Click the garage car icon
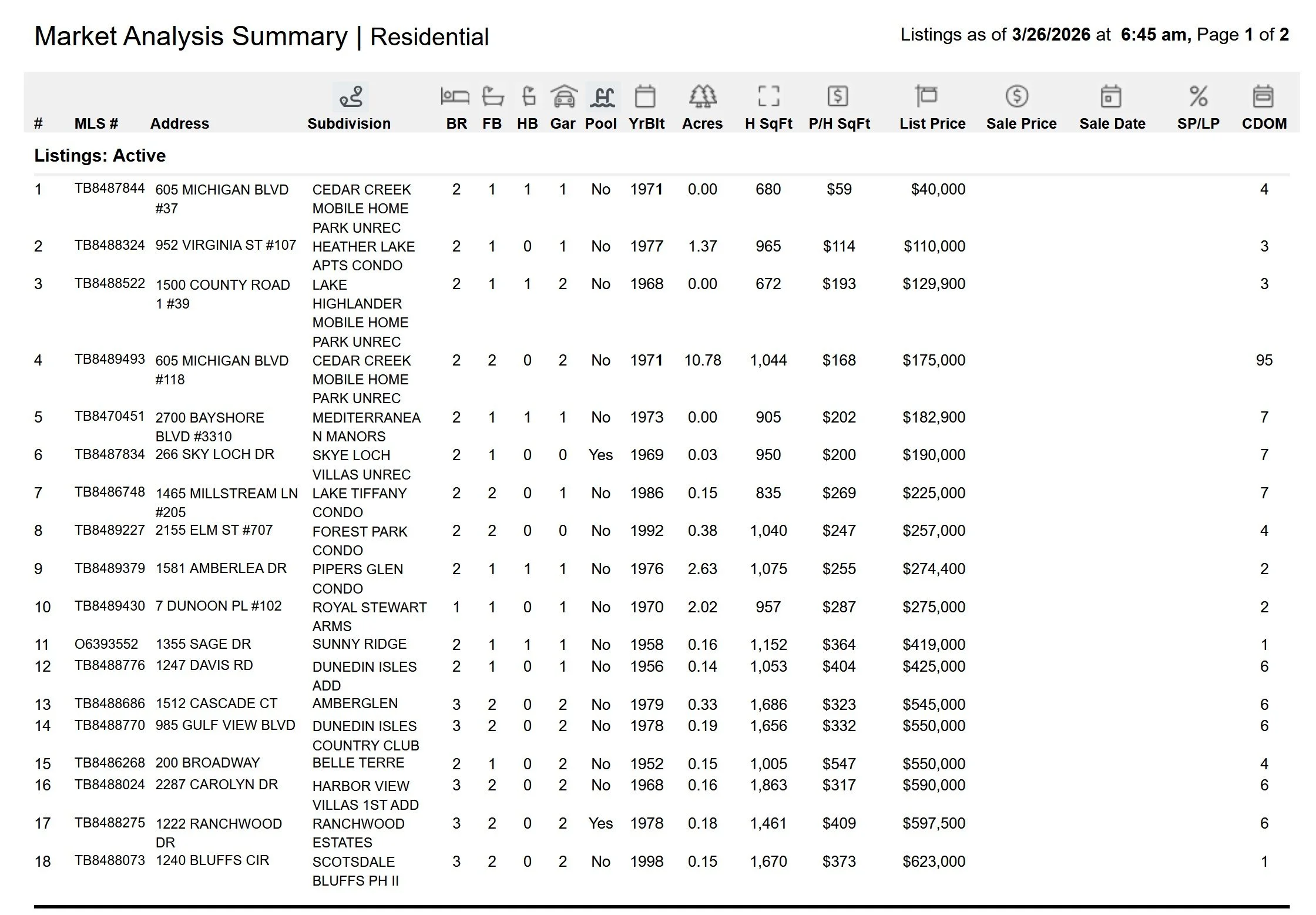1316x915 pixels. point(563,96)
